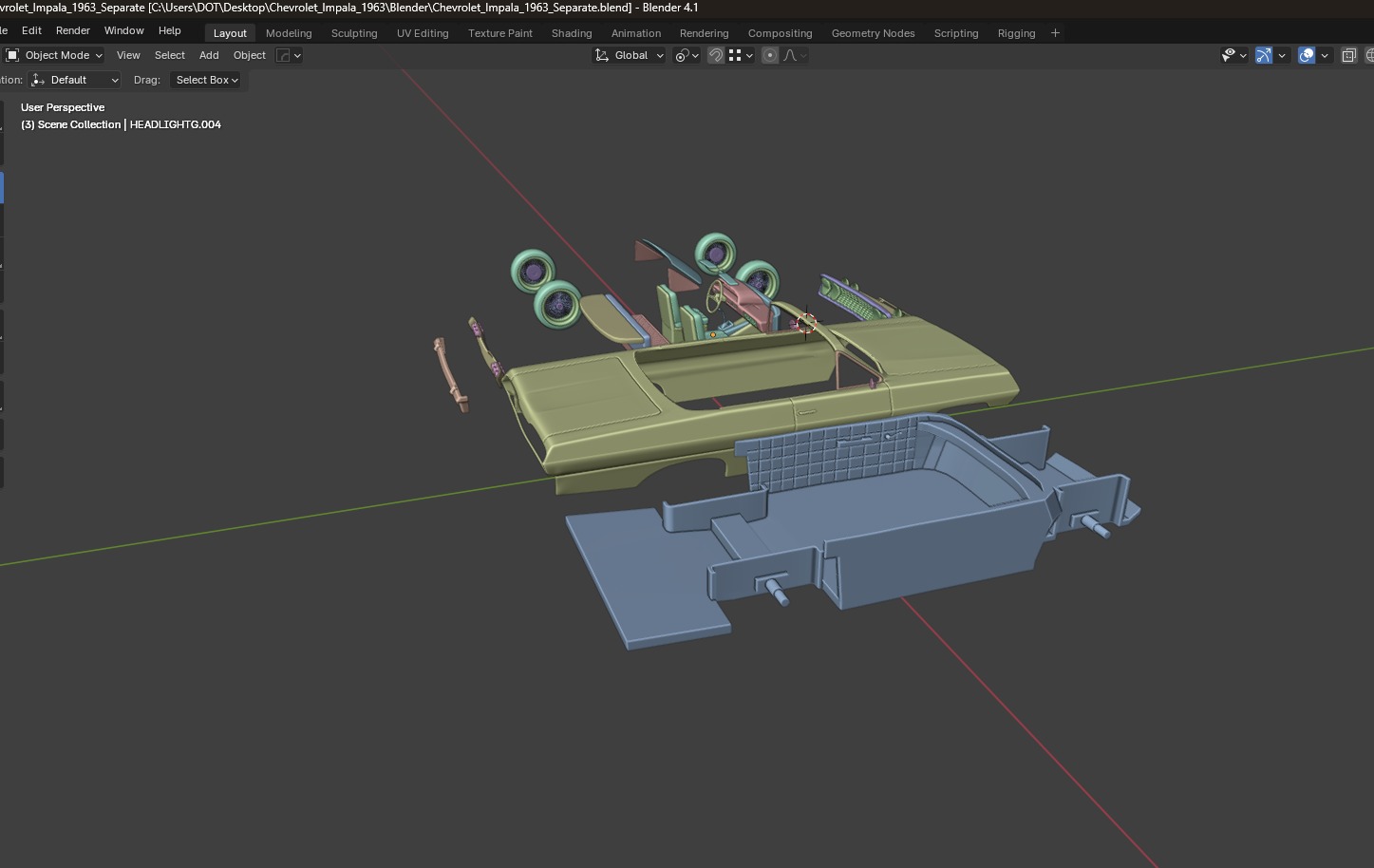Open the Drag Select Box dropdown

[206, 80]
